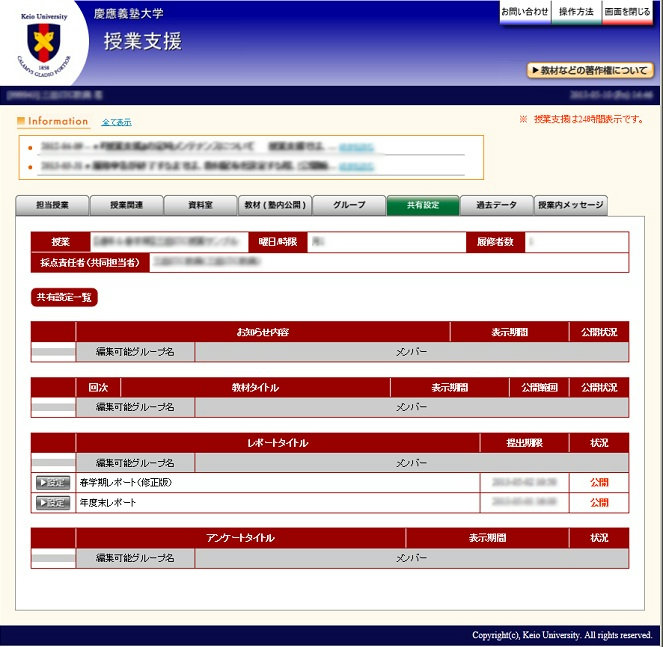Open 教材などの著作権について notice
This screenshot has height=647, width=663.
589,71
